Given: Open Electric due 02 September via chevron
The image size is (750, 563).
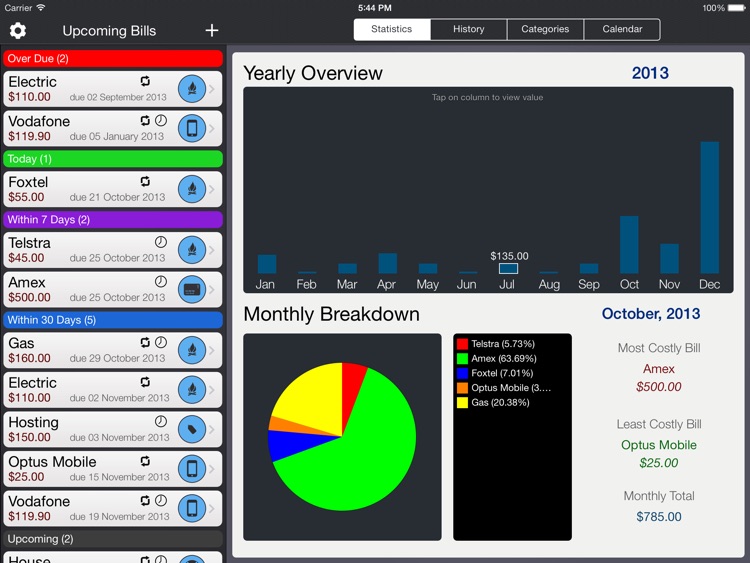Looking at the screenshot, I should [x=212, y=89].
